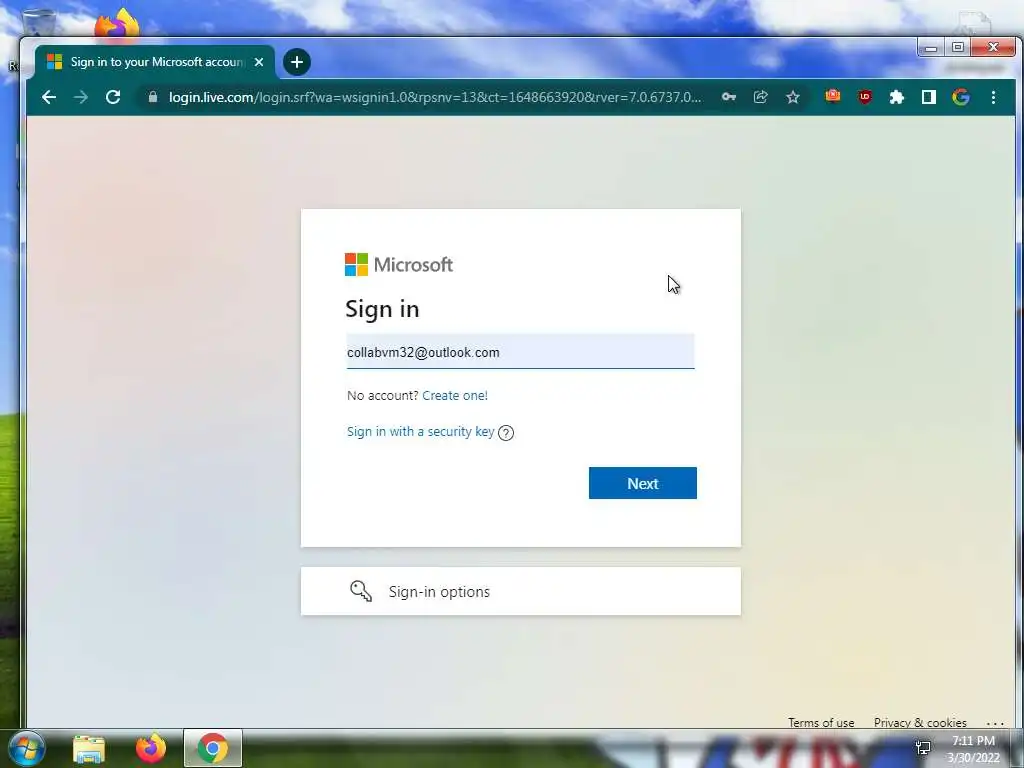Viewport: 1024px width, 768px height.
Task: Go back to the previous page
Action: pos(49,97)
